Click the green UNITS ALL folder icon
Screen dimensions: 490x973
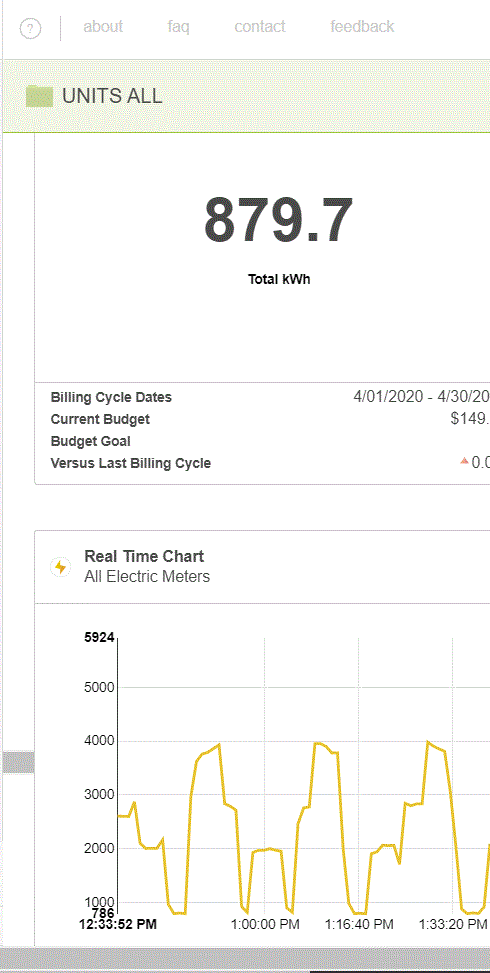(x=39, y=97)
